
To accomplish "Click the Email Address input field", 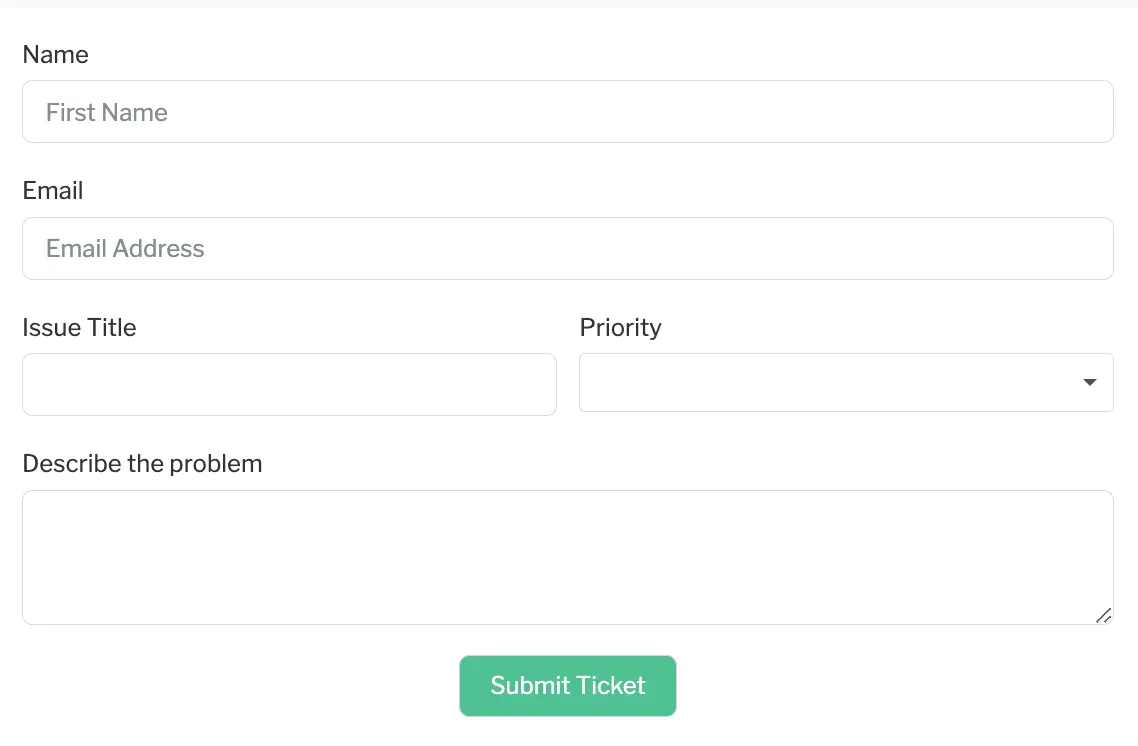I will (568, 248).
